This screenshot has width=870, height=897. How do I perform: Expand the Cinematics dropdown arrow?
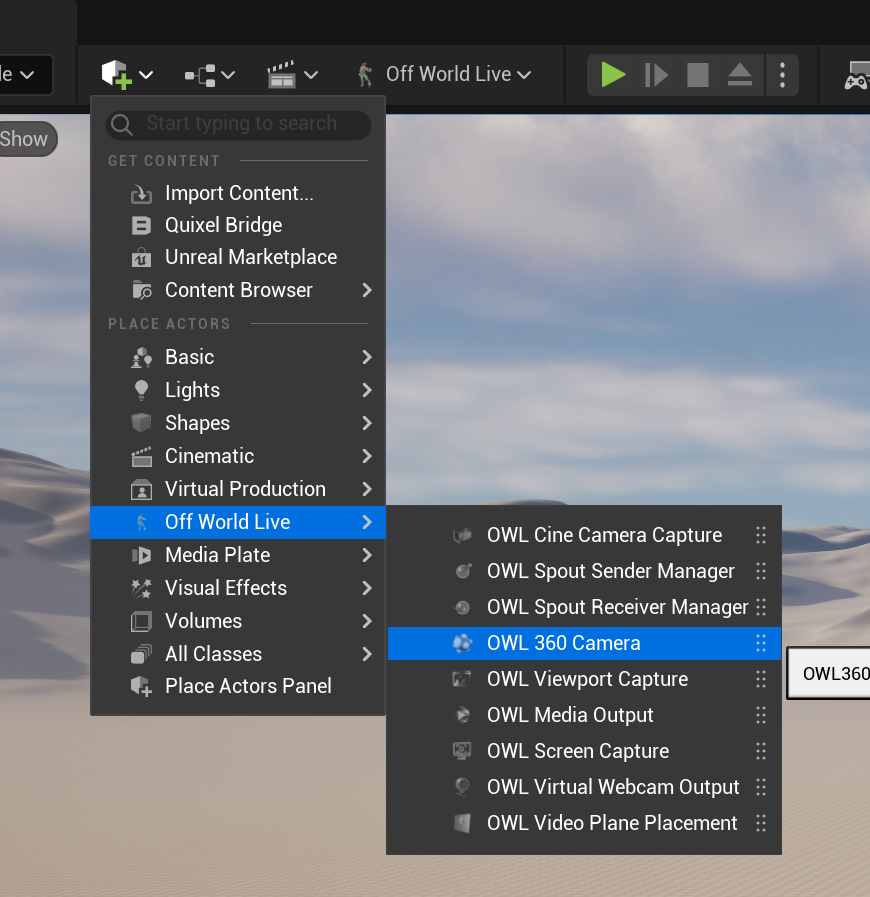[311, 75]
